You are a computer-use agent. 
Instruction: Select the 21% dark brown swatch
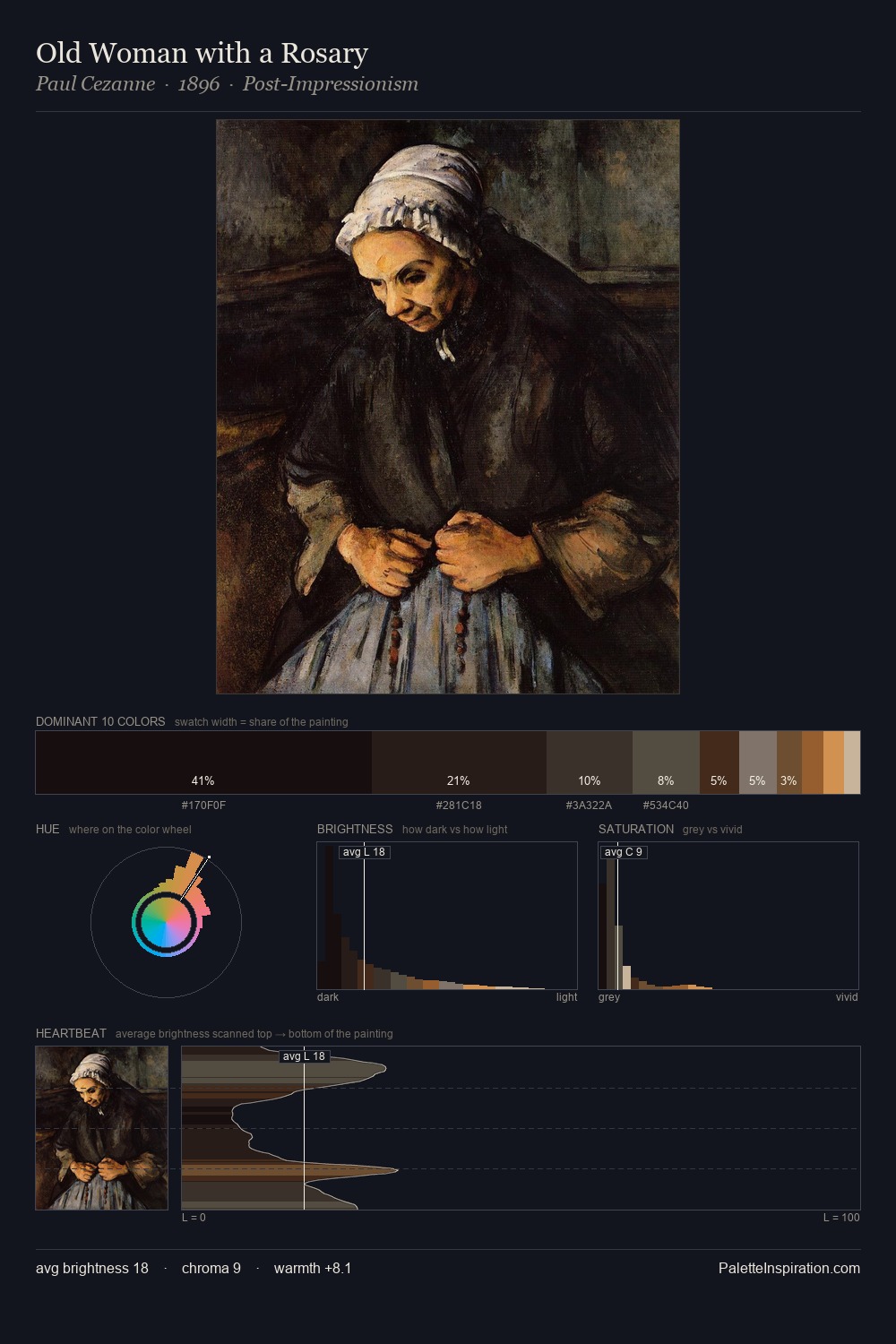tap(459, 762)
